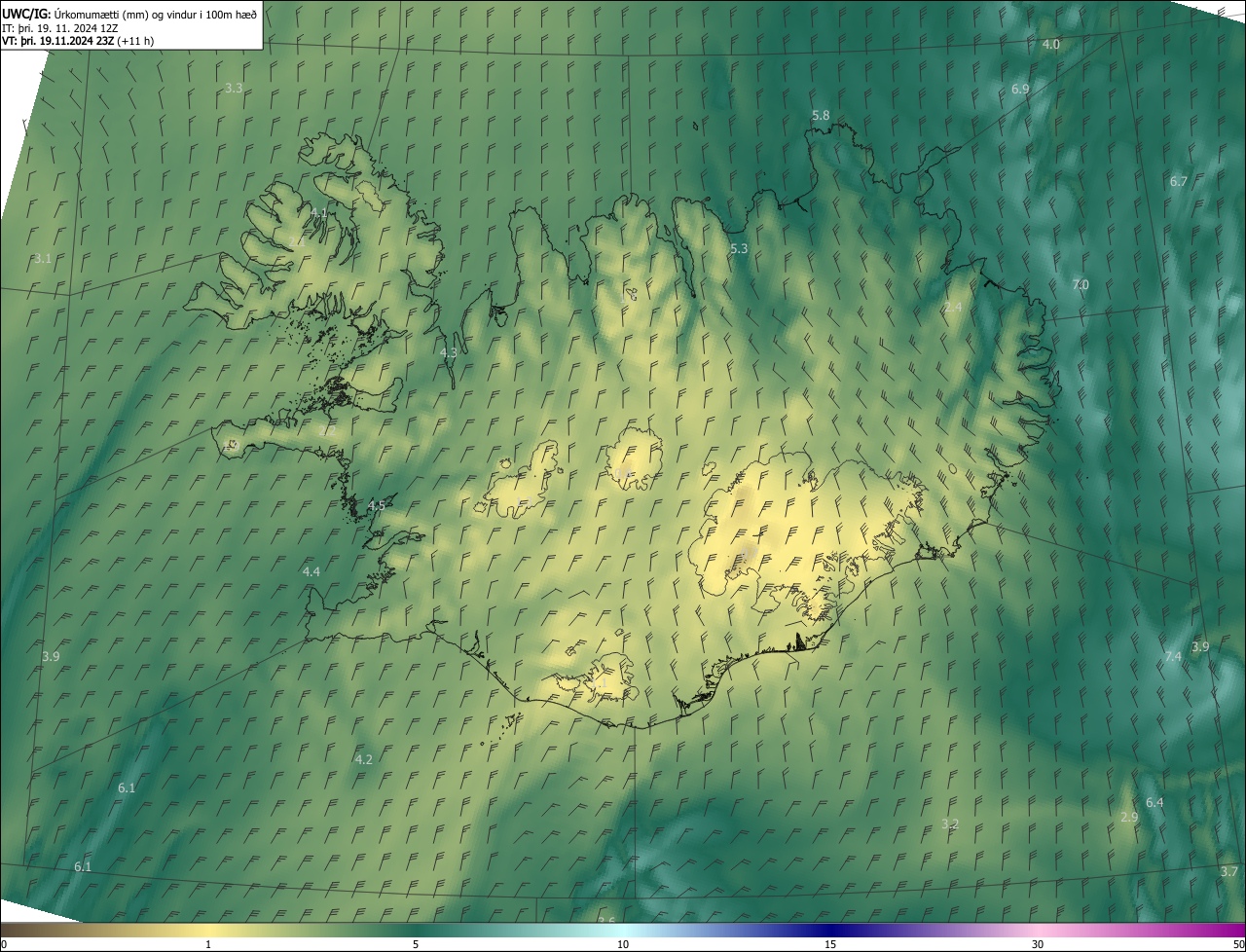Click the 6.4 value label on the map

1154,803
